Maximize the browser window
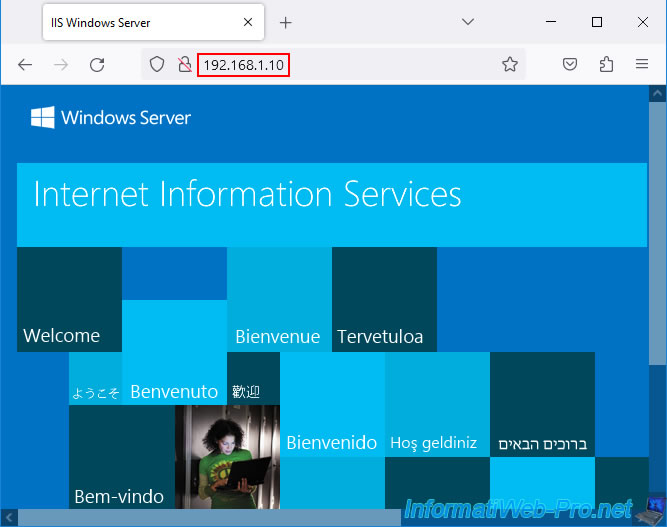667x527 pixels. point(597,22)
